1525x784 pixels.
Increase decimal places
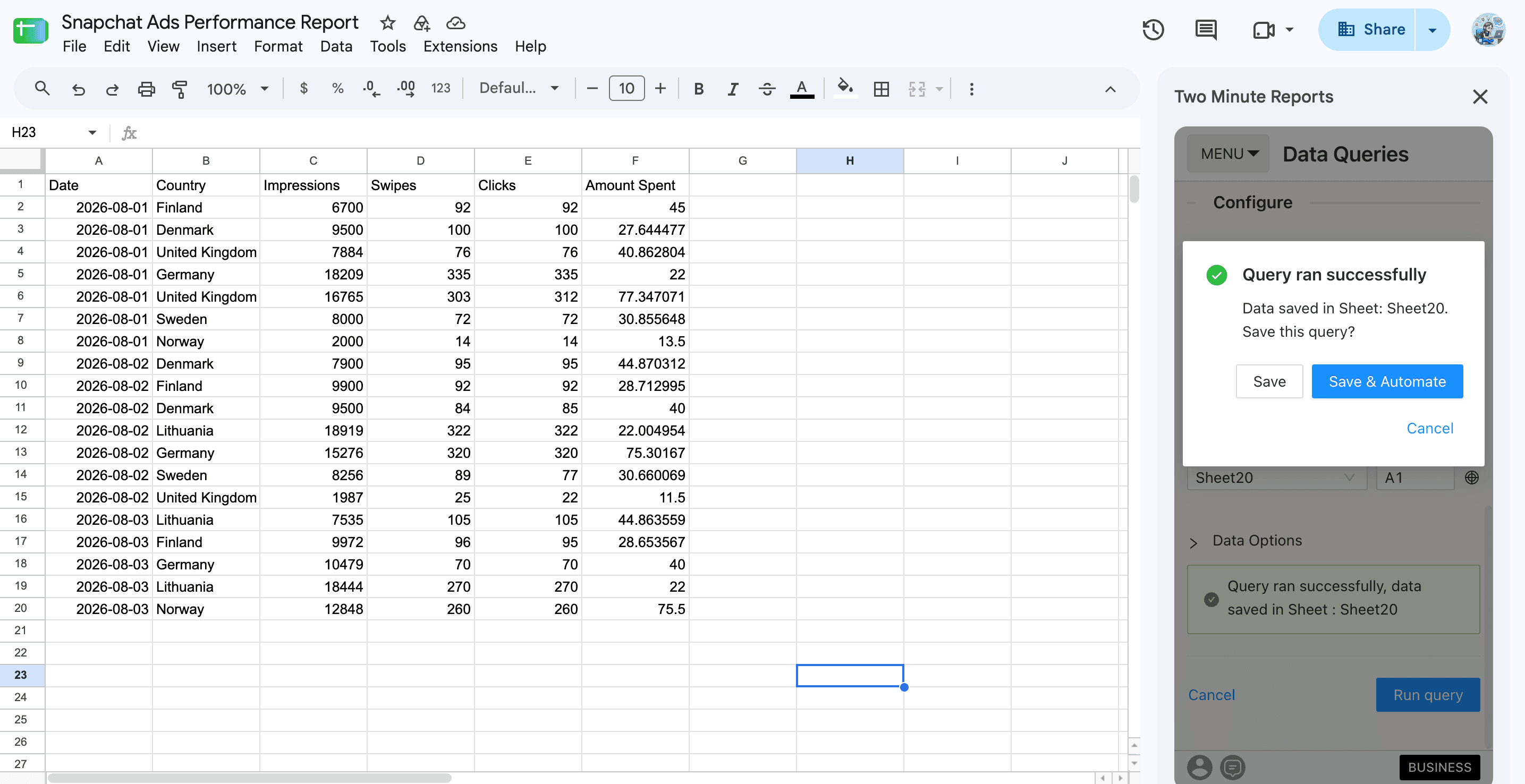[406, 89]
